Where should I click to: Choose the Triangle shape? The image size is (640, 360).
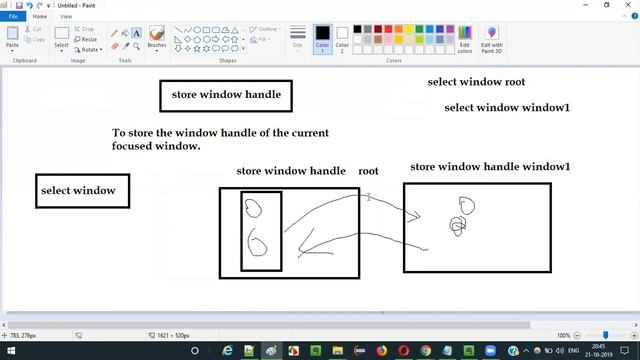coord(235,30)
